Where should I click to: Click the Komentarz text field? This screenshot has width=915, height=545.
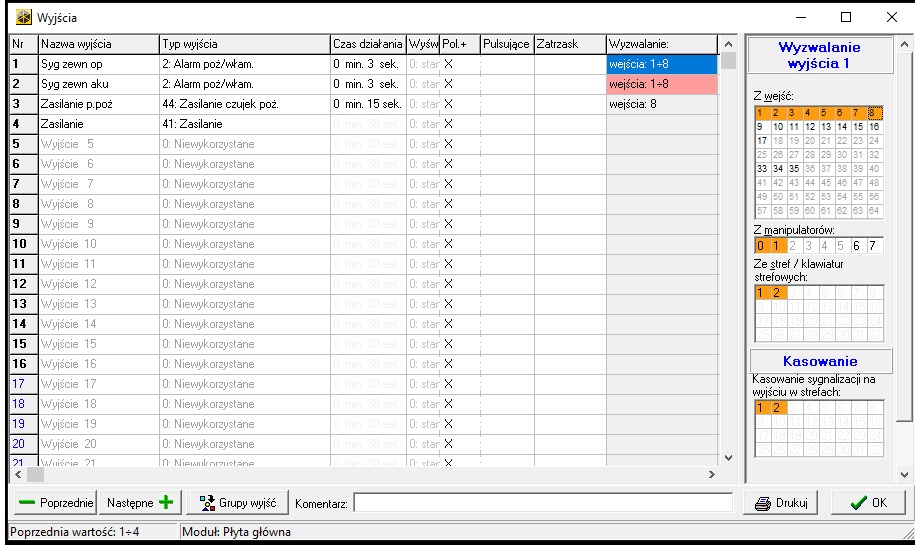[x=543, y=503]
